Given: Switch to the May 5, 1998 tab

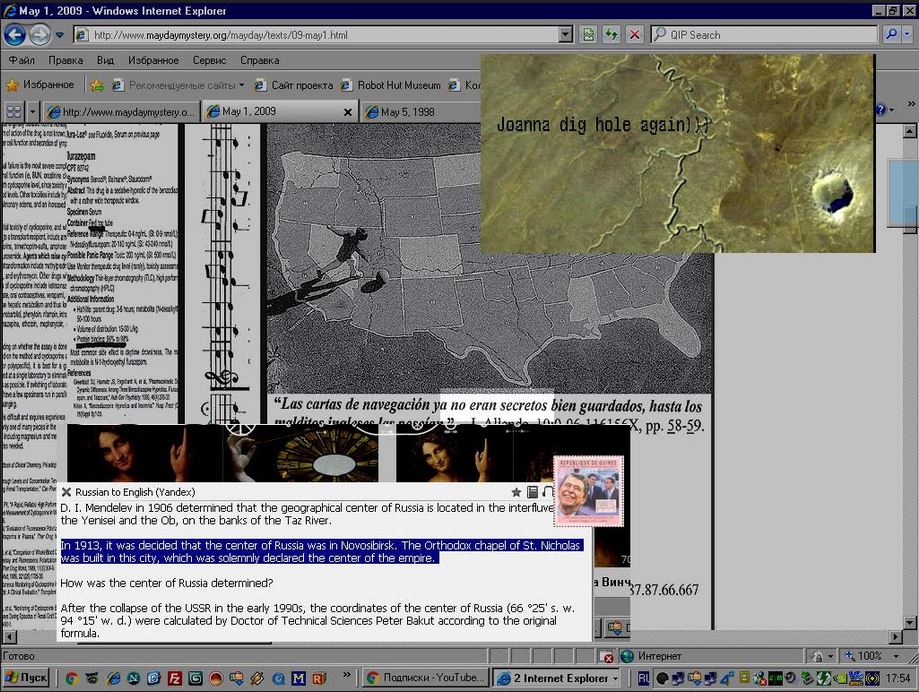Looking at the screenshot, I should (x=419, y=112).
